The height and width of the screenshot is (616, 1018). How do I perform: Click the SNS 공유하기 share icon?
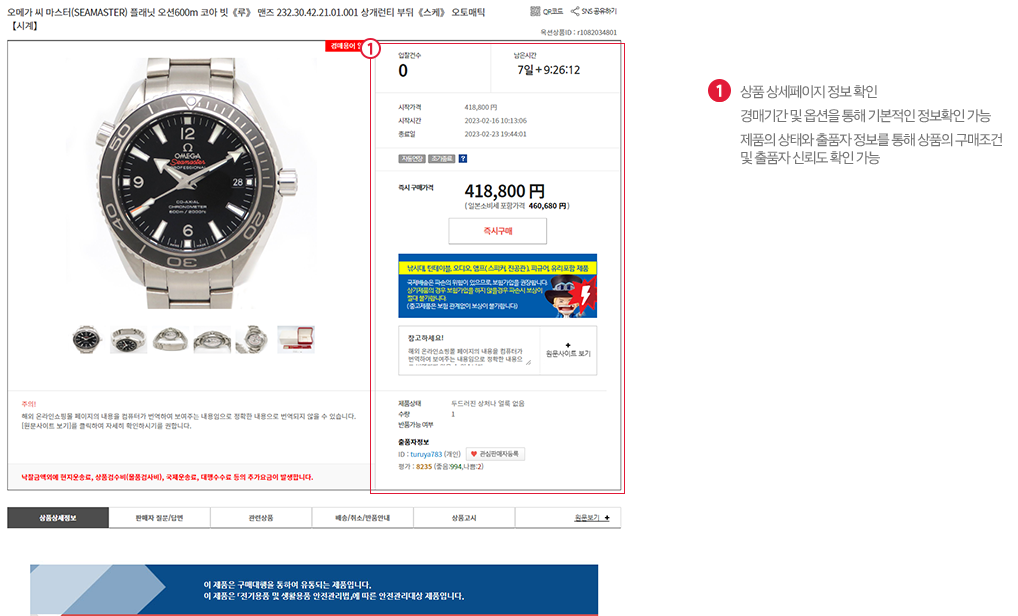[575, 11]
